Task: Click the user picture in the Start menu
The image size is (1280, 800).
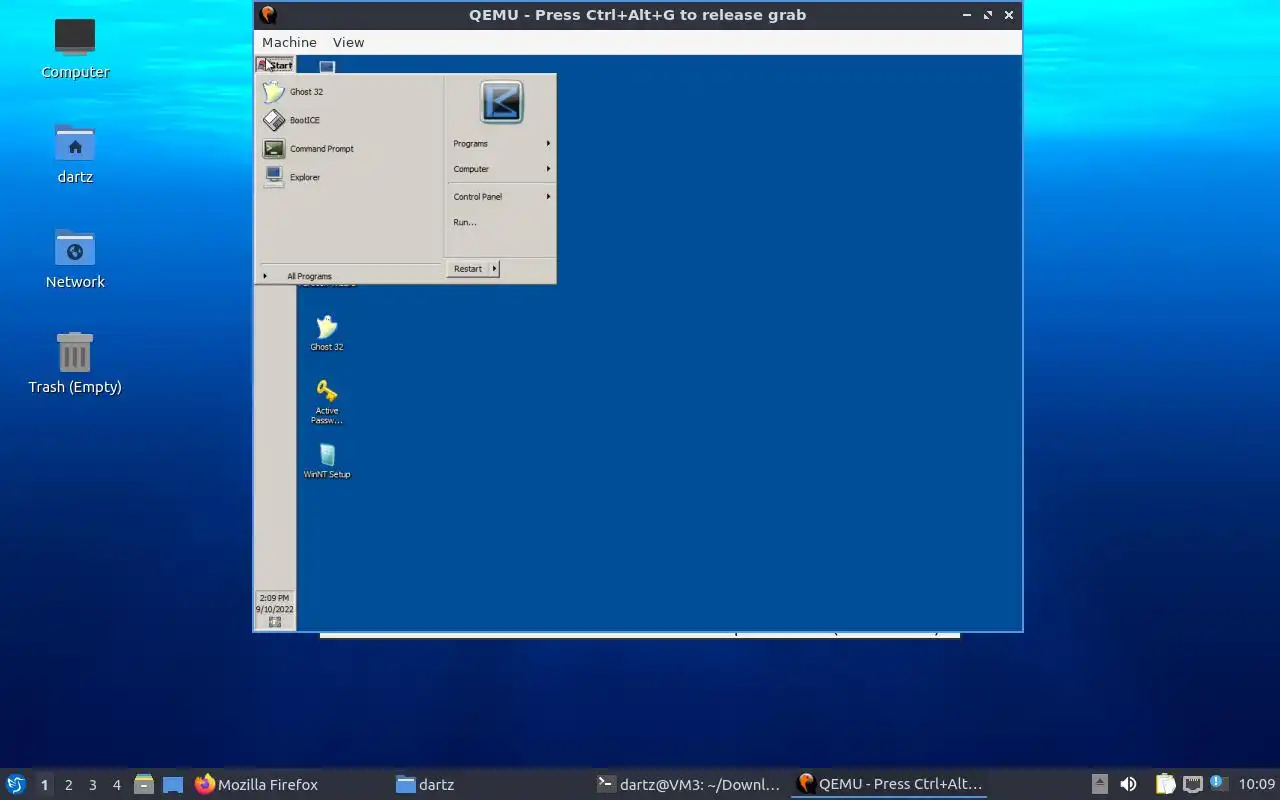Action: point(501,102)
